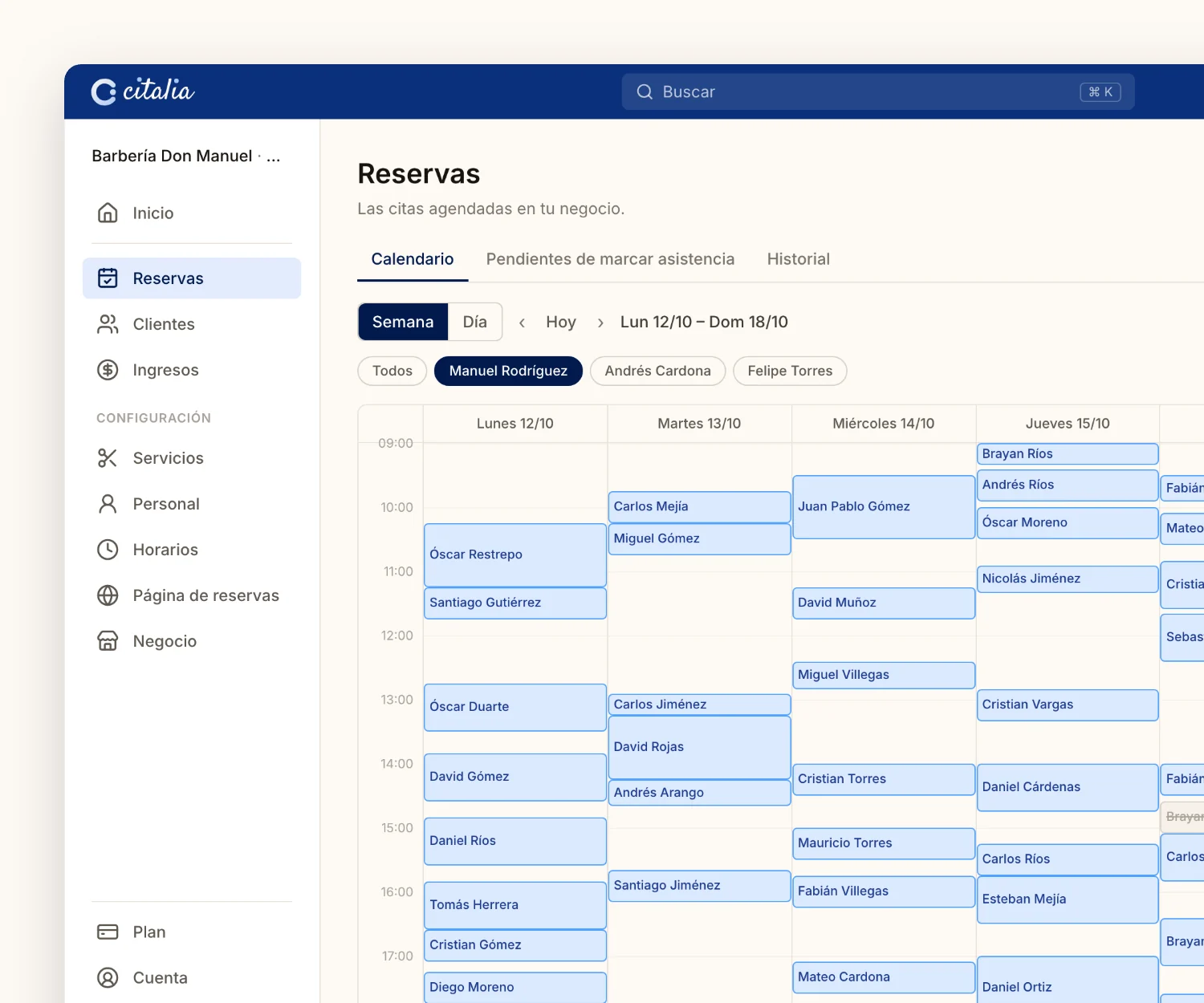Switch to Semana view
The image size is (1204, 1003).
pos(403,322)
